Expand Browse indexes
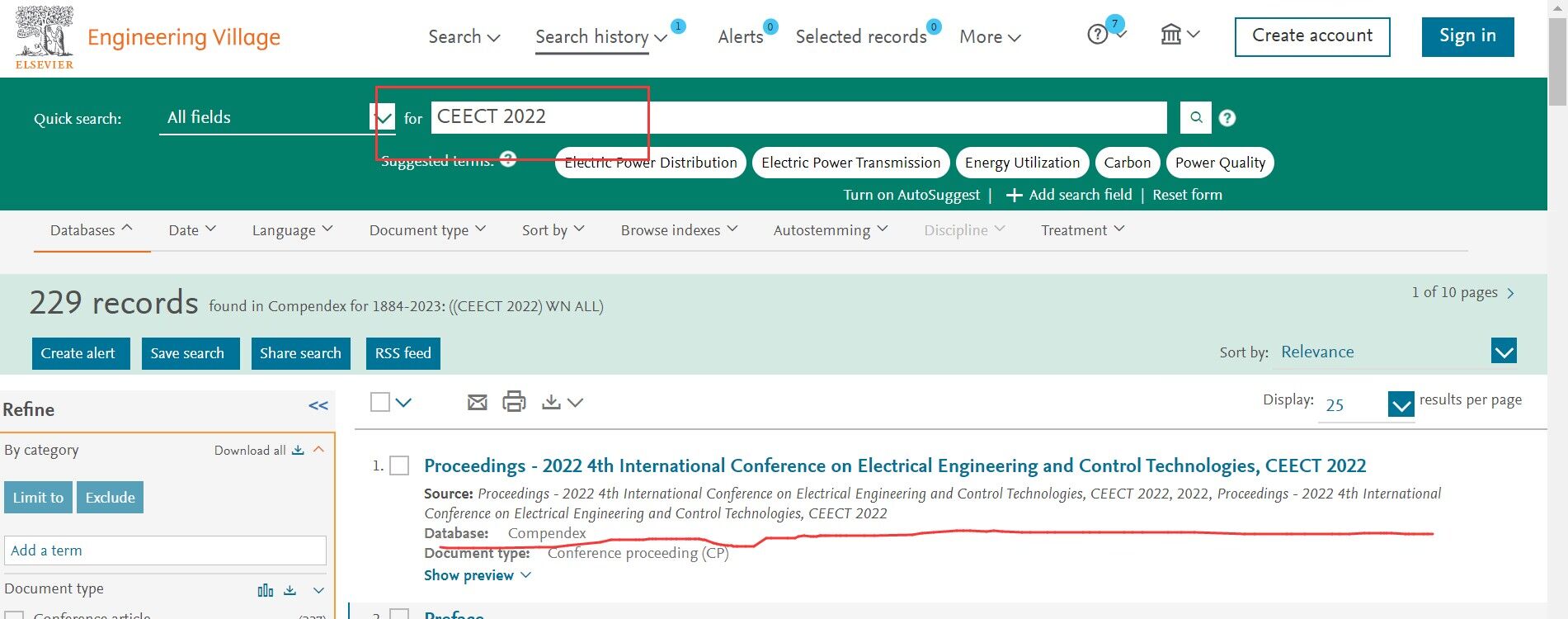The height and width of the screenshot is (619, 1568). pyautogui.click(x=679, y=230)
